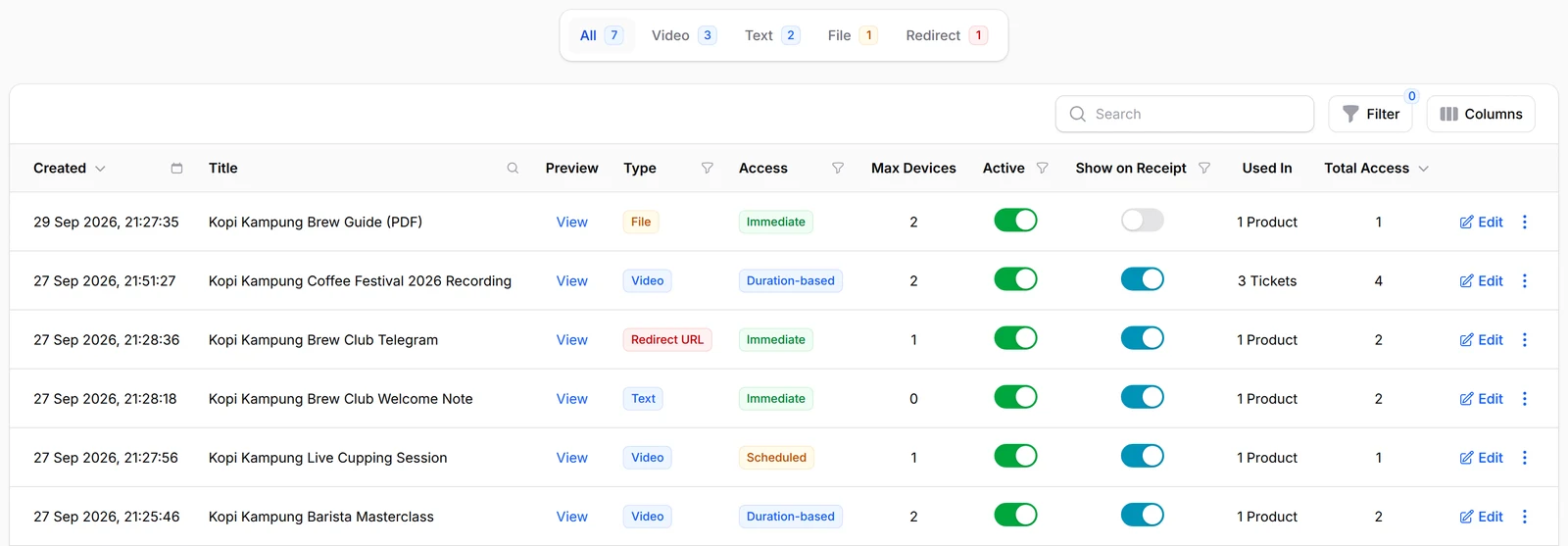This screenshot has height=546, width=1568.
Task: View preview of Barista Masterclass
Action: 572,517
